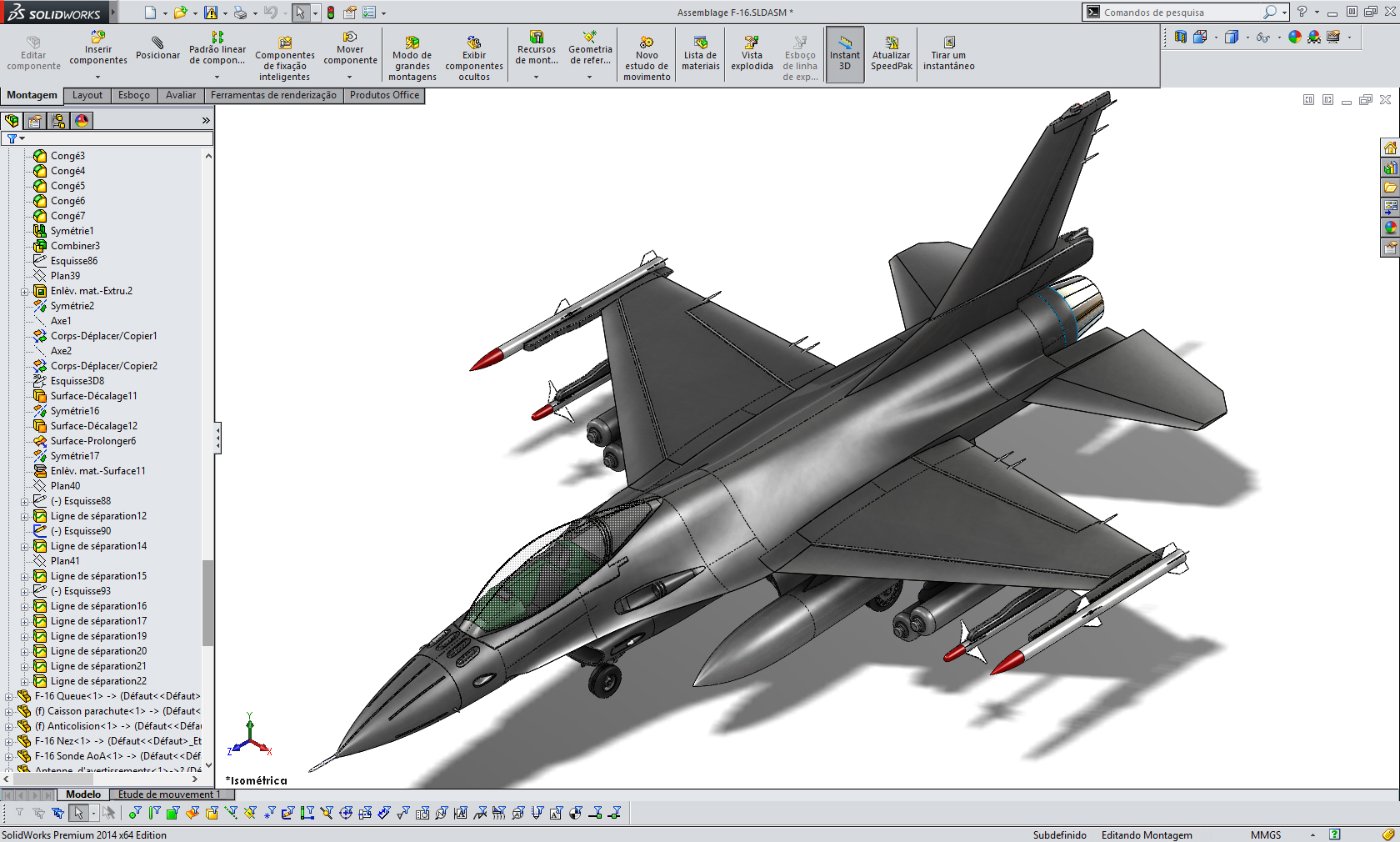
Task: Click the Options icon in the top toolbar
Action: click(368, 13)
